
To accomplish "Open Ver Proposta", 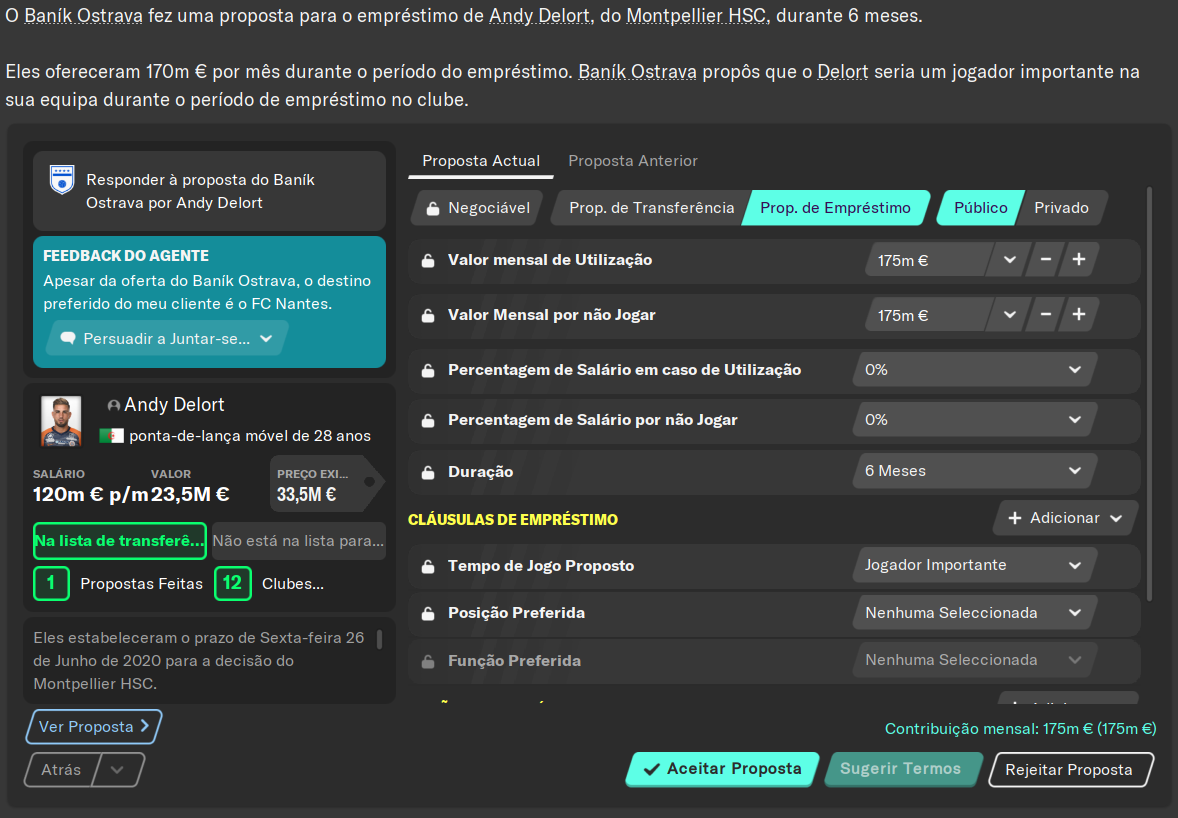I will point(94,727).
